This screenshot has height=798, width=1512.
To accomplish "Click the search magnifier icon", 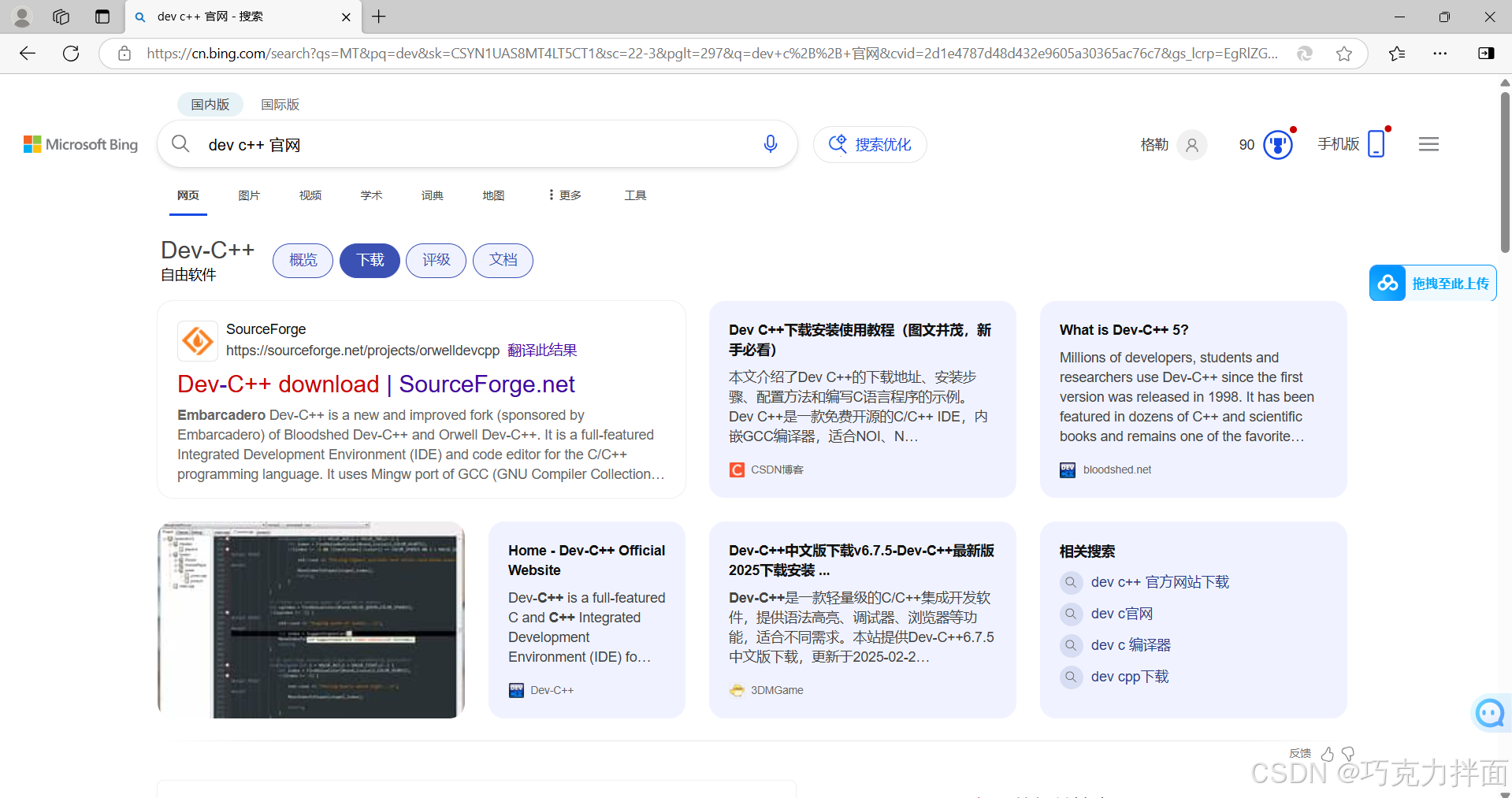I will (180, 144).
